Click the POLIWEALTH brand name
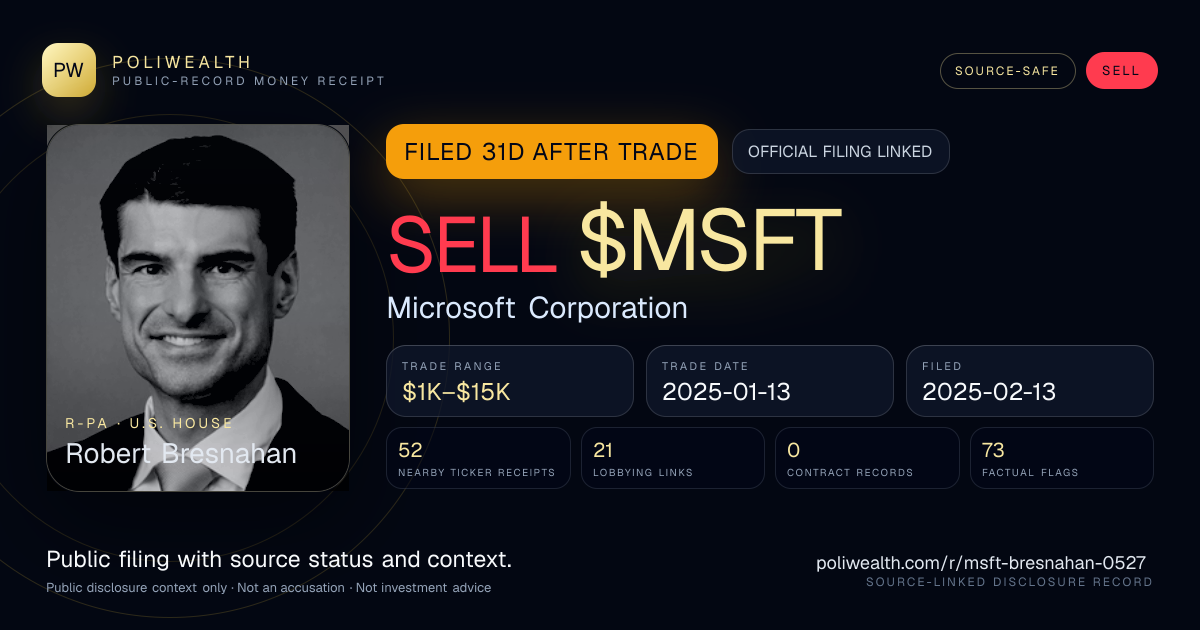The image size is (1200, 630). (x=183, y=62)
